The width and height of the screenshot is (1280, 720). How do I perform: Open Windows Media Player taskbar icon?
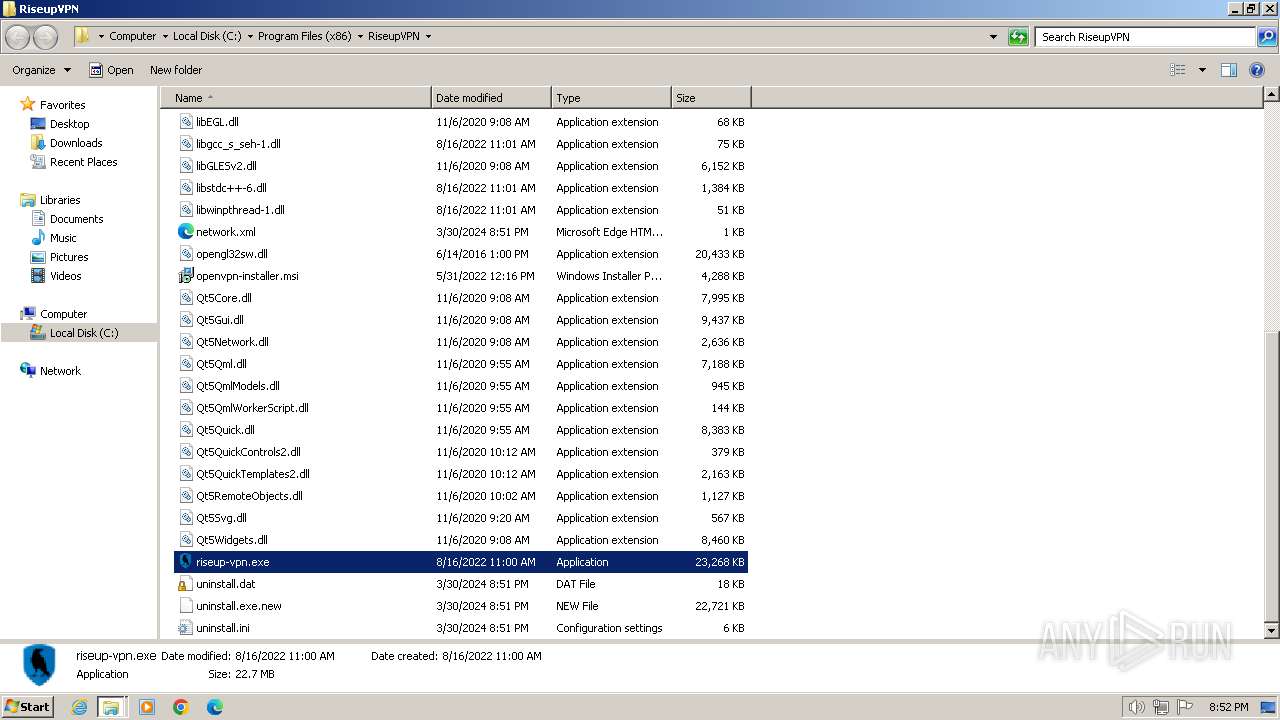pyautogui.click(x=147, y=707)
